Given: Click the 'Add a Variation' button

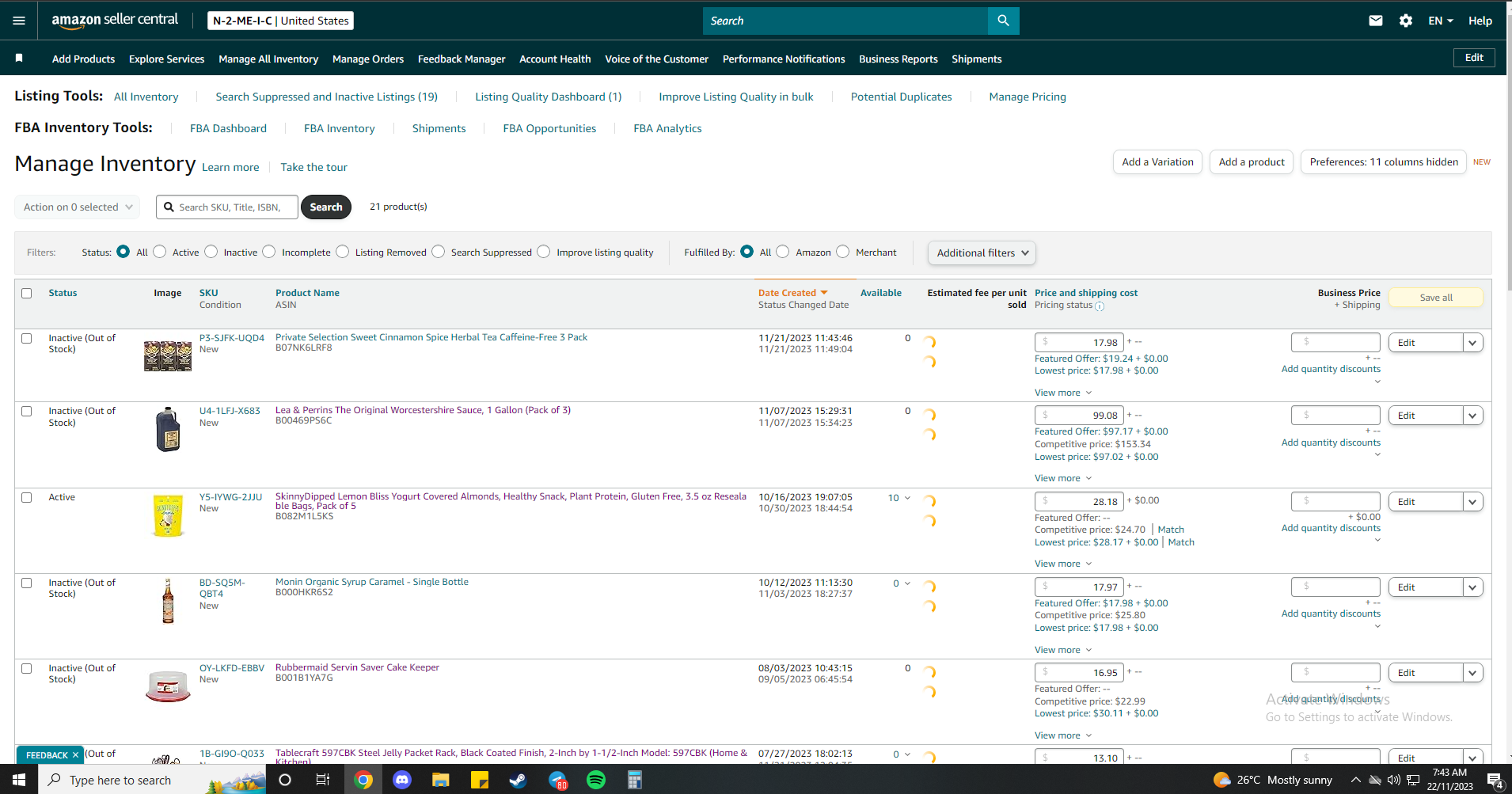Looking at the screenshot, I should click(1157, 162).
